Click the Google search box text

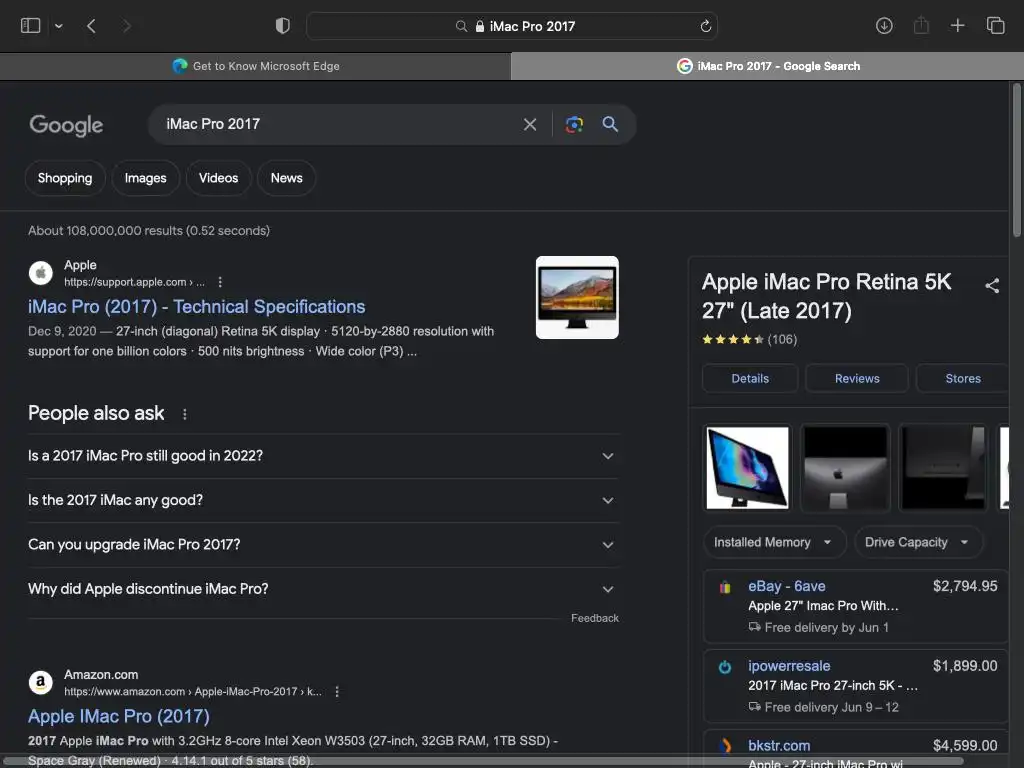pos(213,124)
